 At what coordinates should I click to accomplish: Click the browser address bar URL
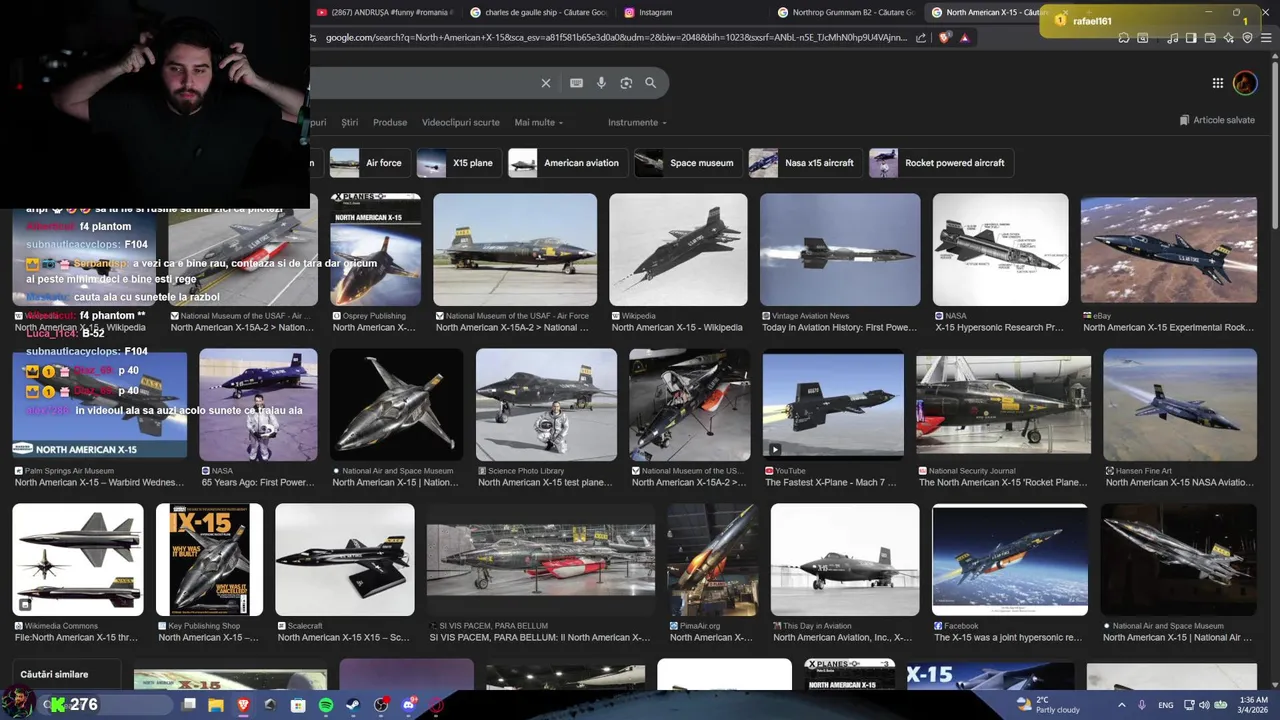(616, 38)
